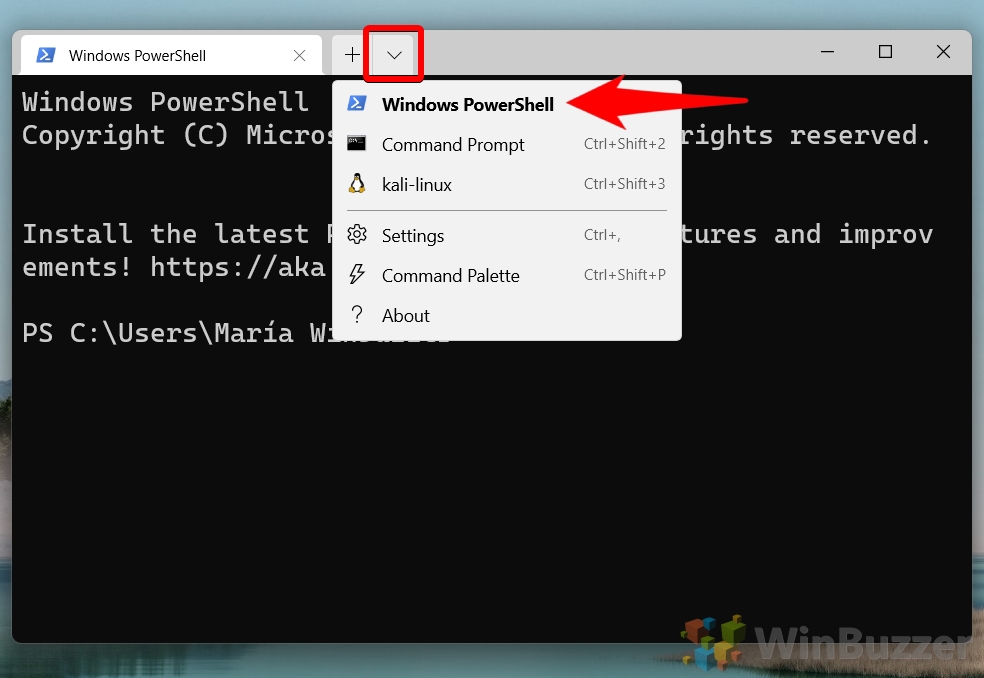Select Windows PowerShell from the dropdown menu
Screen dimensions: 984x678
506,104
